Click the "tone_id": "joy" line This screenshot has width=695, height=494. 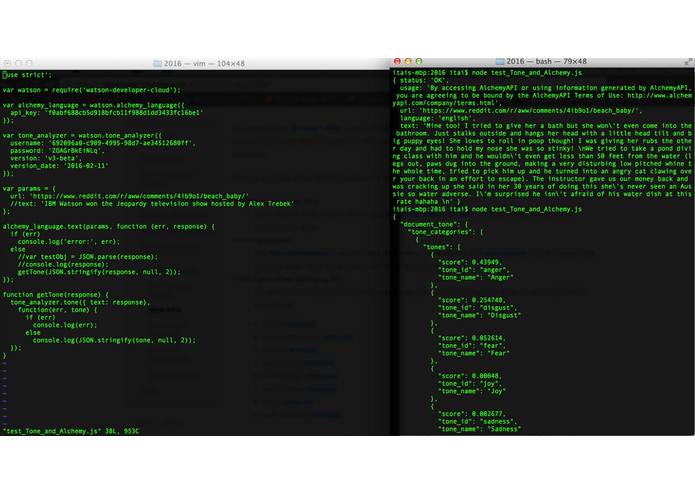(x=470, y=384)
